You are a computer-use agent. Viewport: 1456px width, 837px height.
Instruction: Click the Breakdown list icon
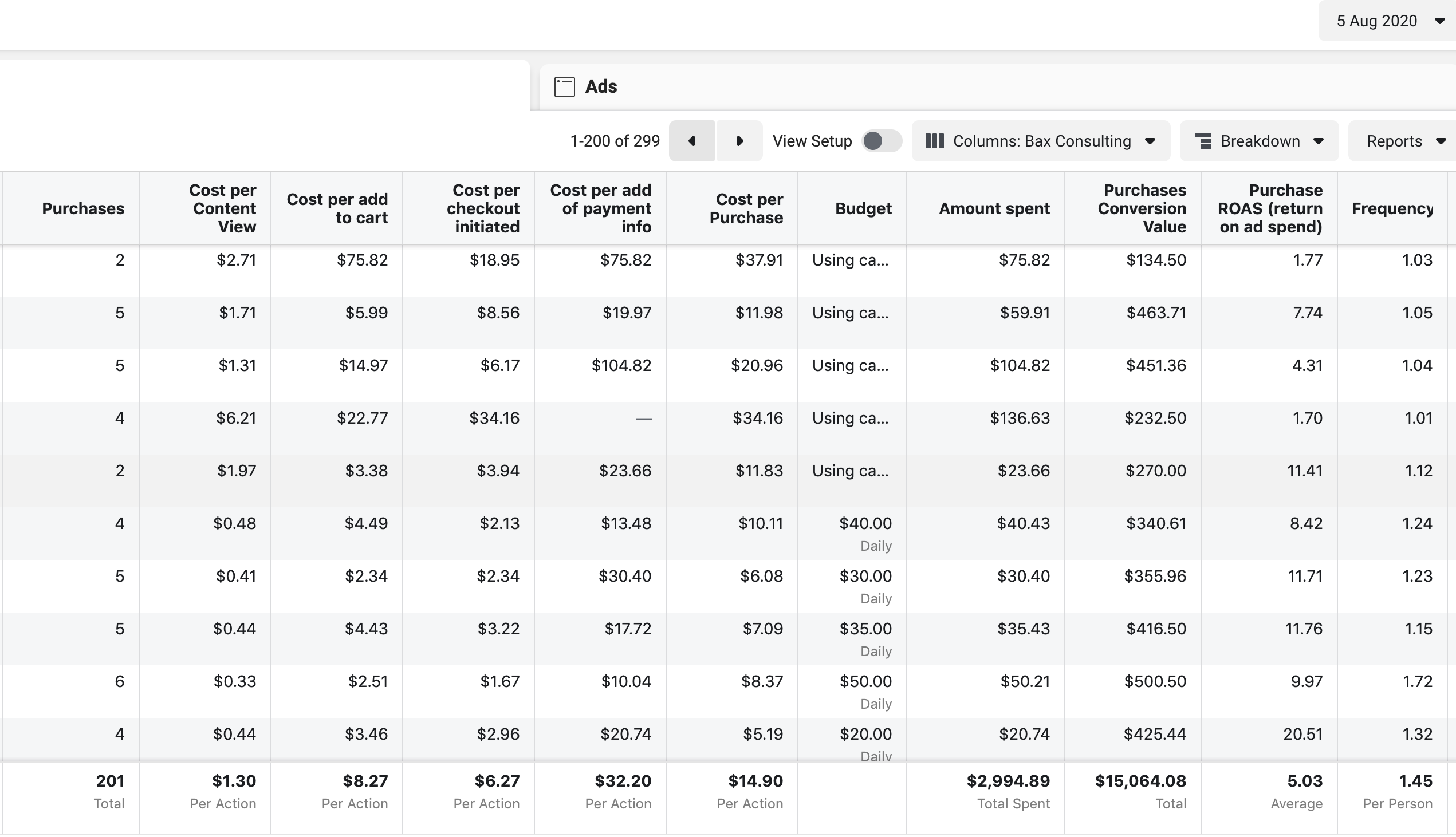coord(1202,141)
